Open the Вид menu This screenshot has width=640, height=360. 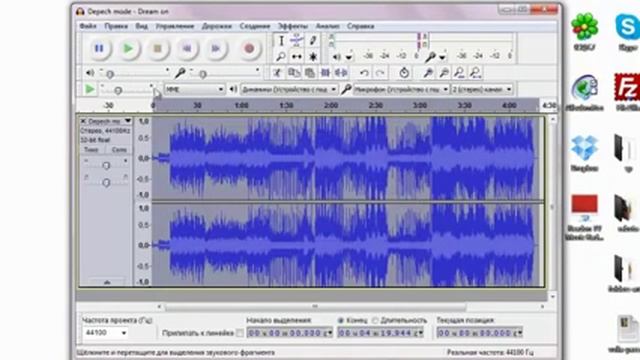click(142, 26)
